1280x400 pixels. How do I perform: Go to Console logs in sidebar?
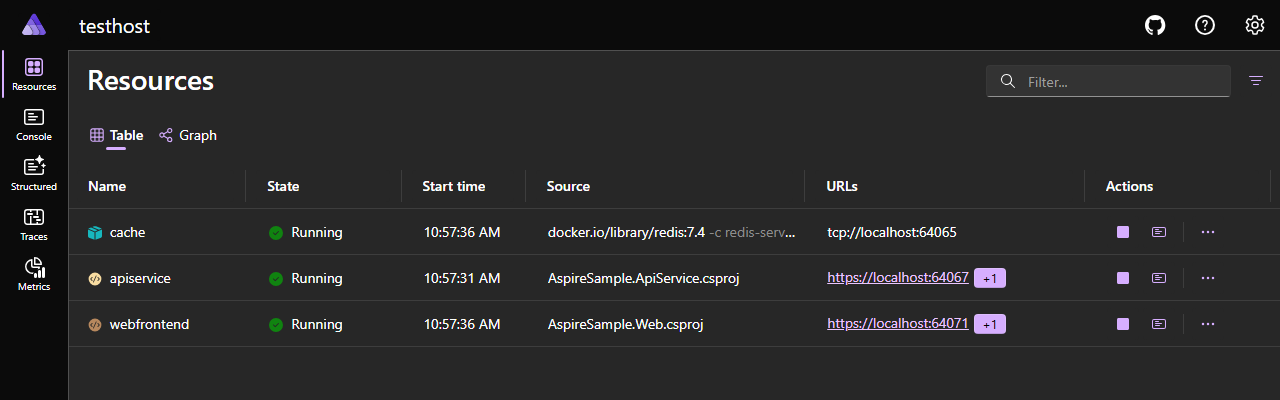[34, 124]
